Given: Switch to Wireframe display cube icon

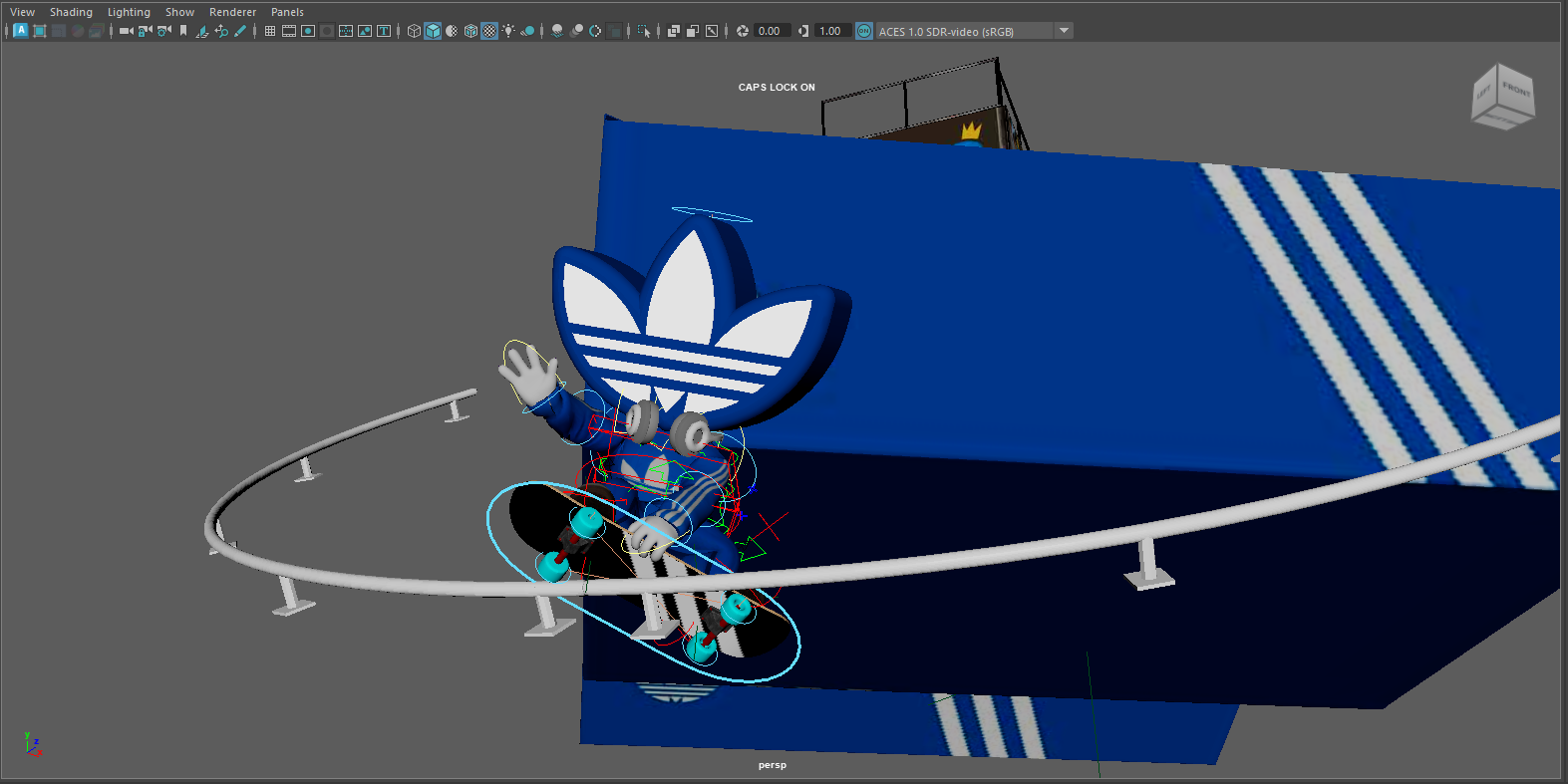Looking at the screenshot, I should pos(414,31).
